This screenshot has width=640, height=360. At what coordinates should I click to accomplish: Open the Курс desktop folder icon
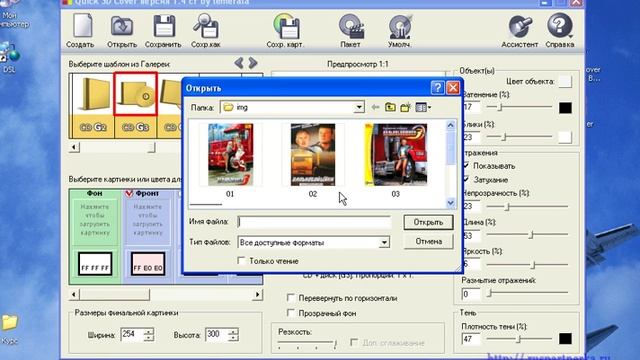tap(9, 329)
